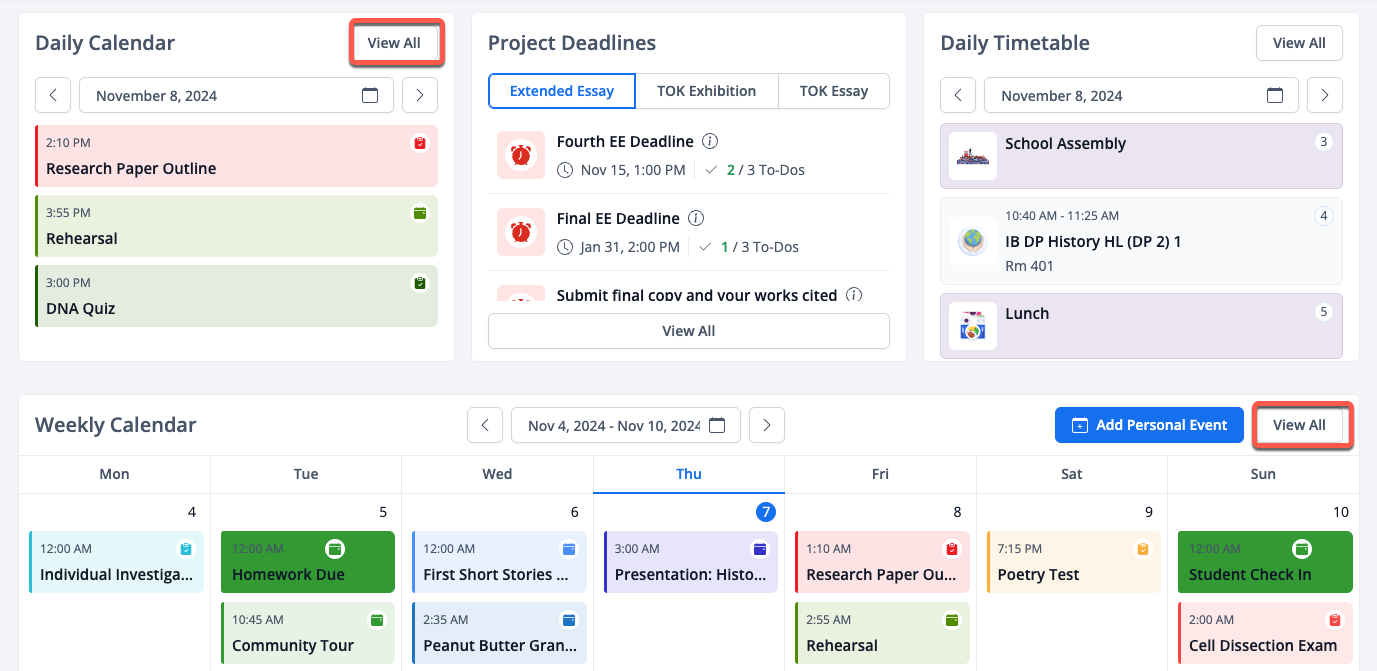The height and width of the screenshot is (671, 1377).
Task: Open the Daily Calendar date picker calendar icon
Action: [370, 96]
